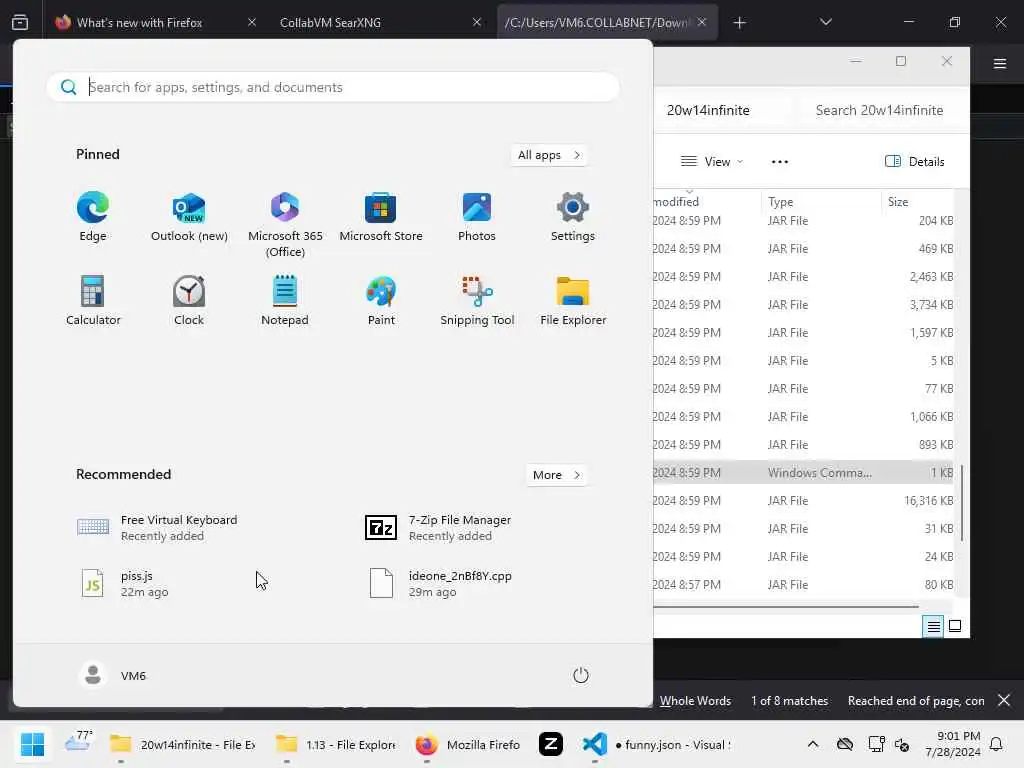This screenshot has height=768, width=1024.
Task: Open the clock and date flyout
Action: pyautogui.click(x=953, y=744)
